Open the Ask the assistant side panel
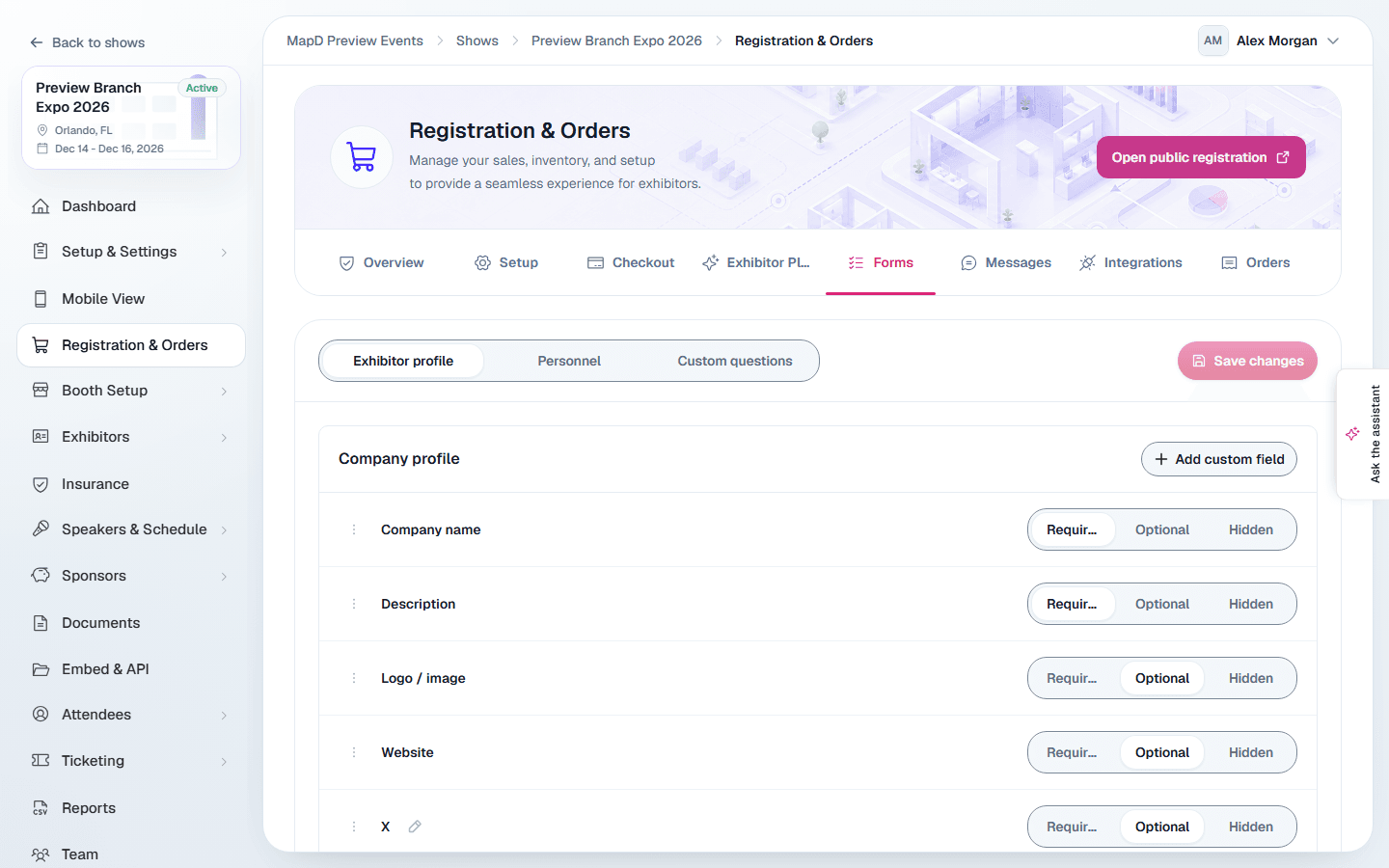1389x868 pixels. tap(1363, 434)
